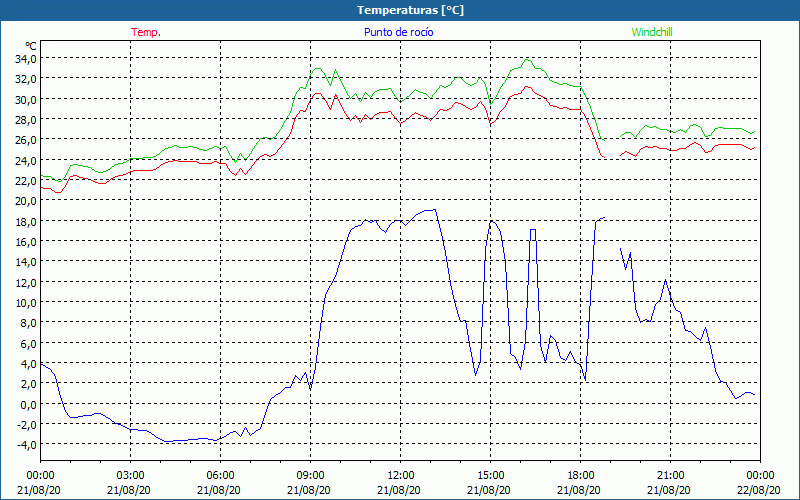Select the red 'Temp.' legend label

pos(146,32)
